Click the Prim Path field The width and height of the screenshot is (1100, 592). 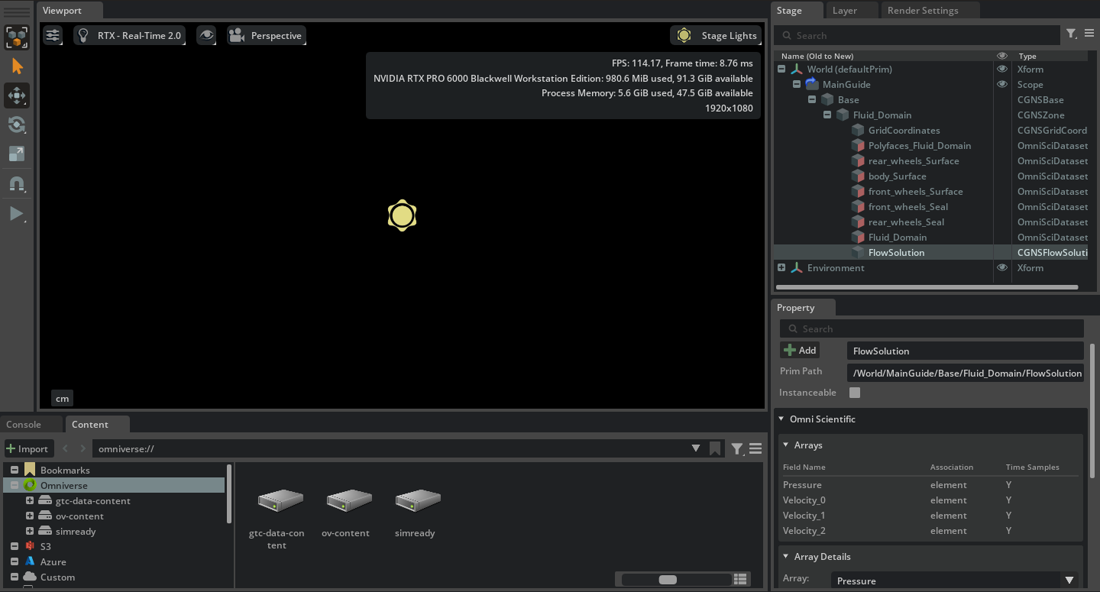coord(966,373)
